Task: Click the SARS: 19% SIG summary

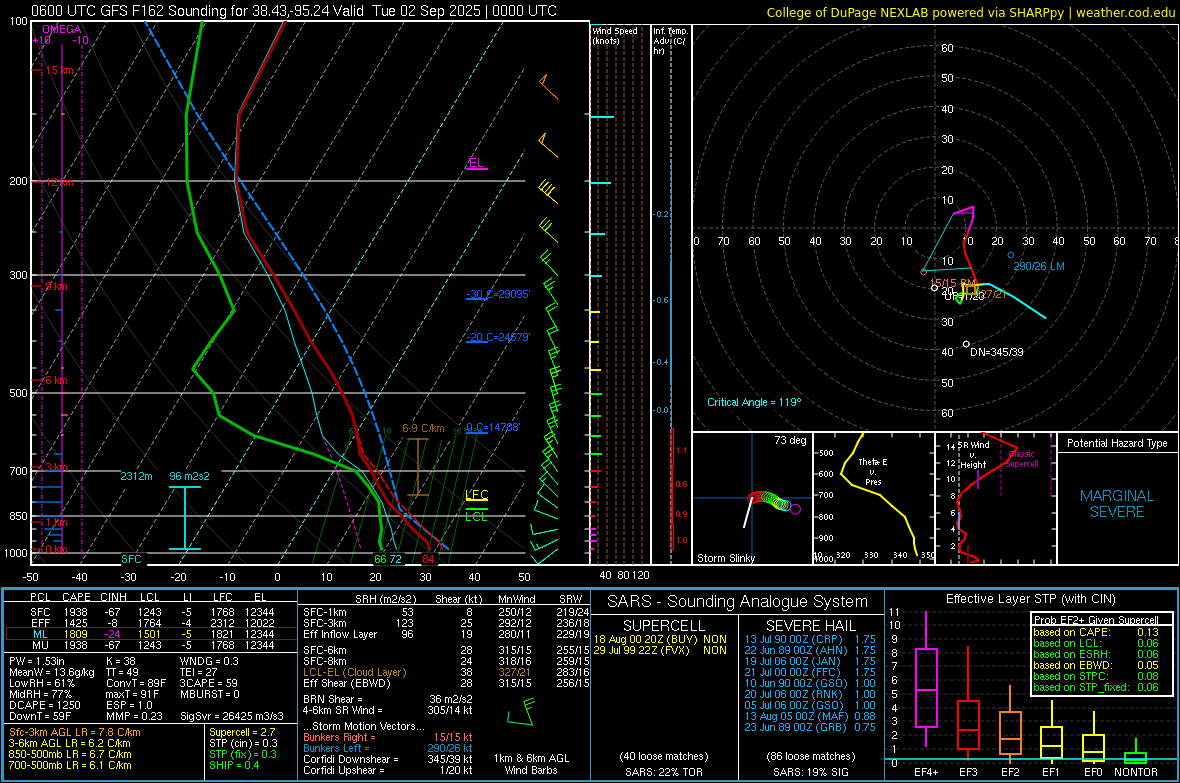Action: 810,772
